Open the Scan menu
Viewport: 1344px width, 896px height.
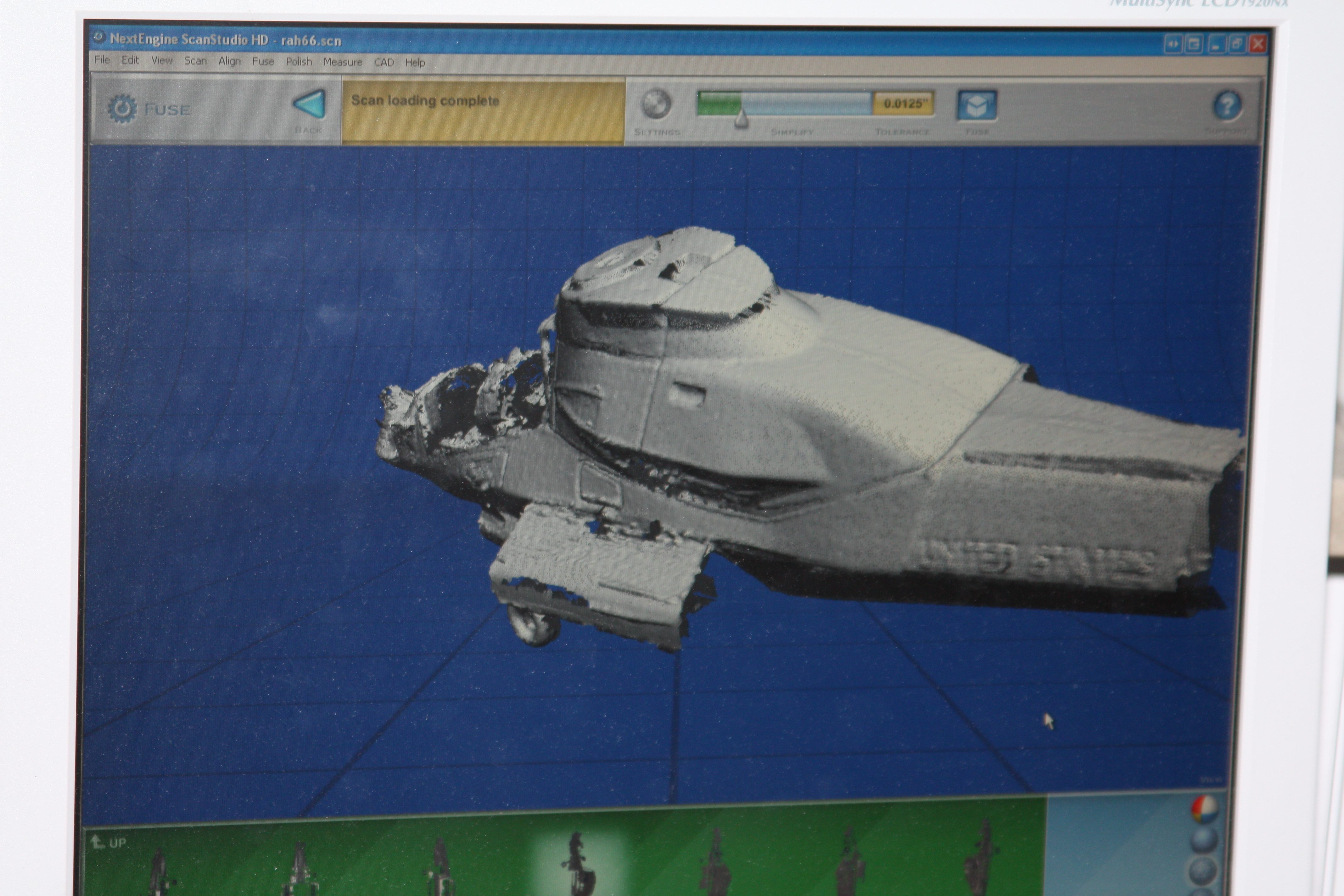(x=195, y=61)
